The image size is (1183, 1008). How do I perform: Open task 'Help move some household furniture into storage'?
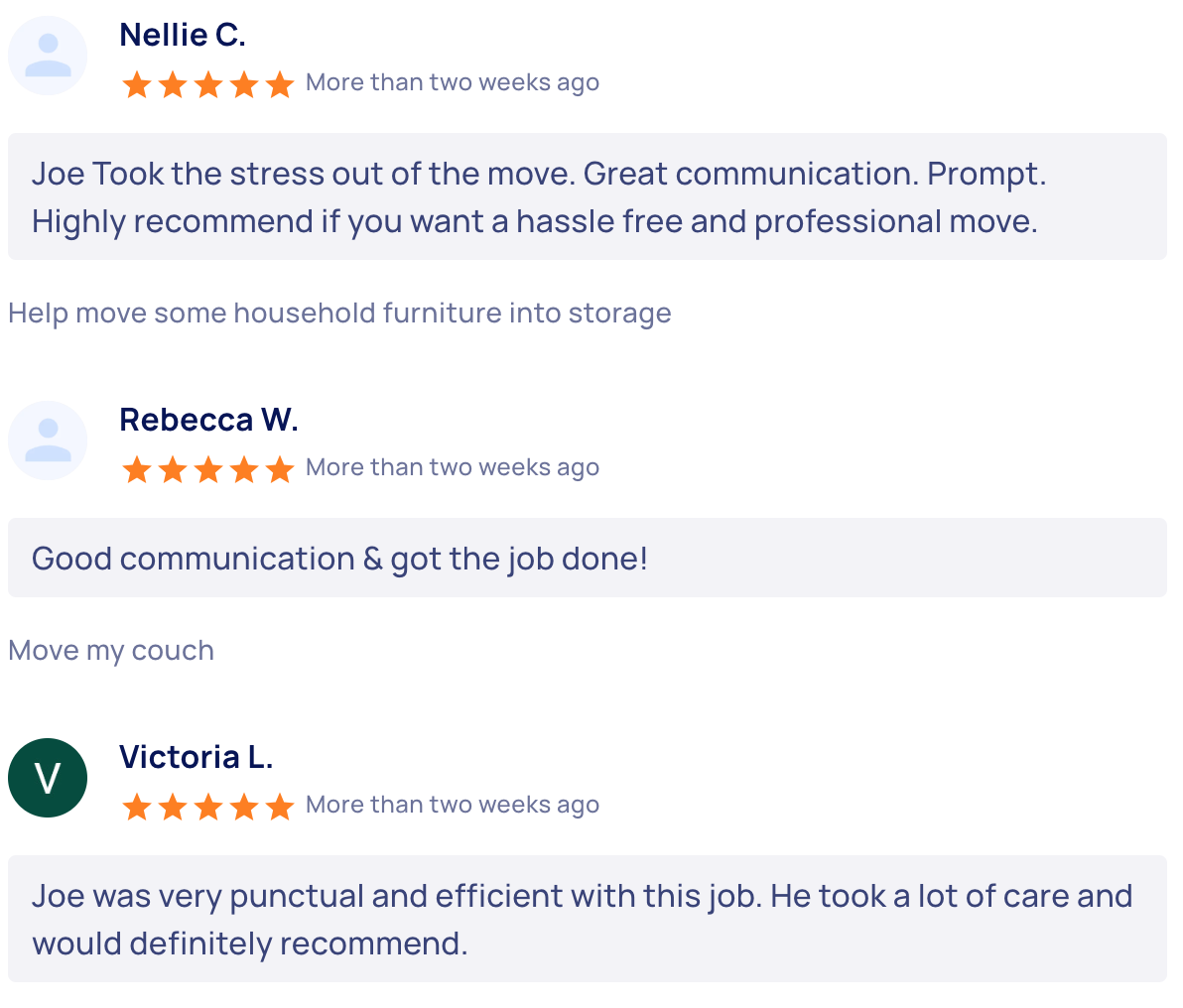point(339,314)
